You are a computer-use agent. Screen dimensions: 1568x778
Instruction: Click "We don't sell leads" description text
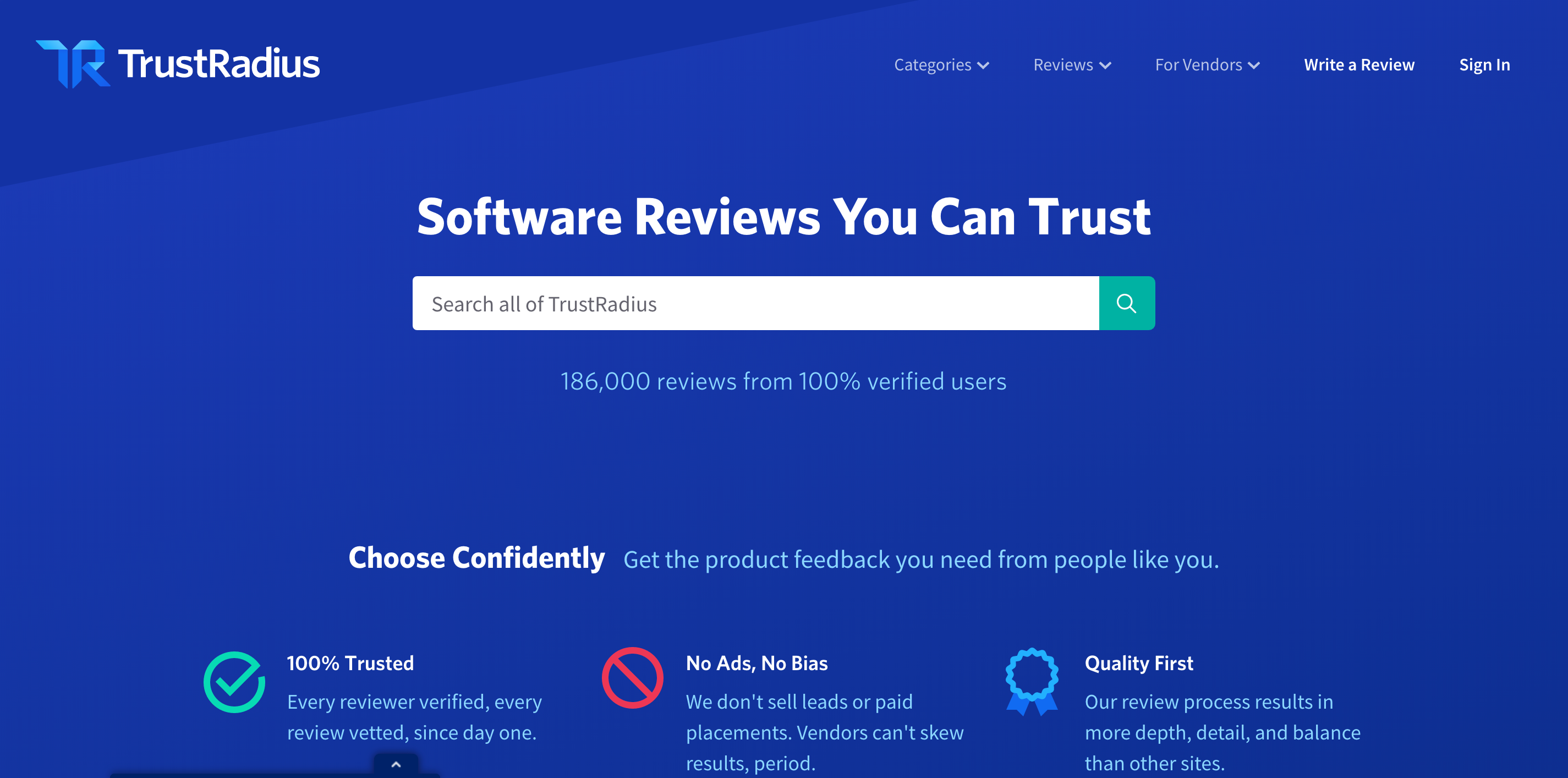coord(825,732)
